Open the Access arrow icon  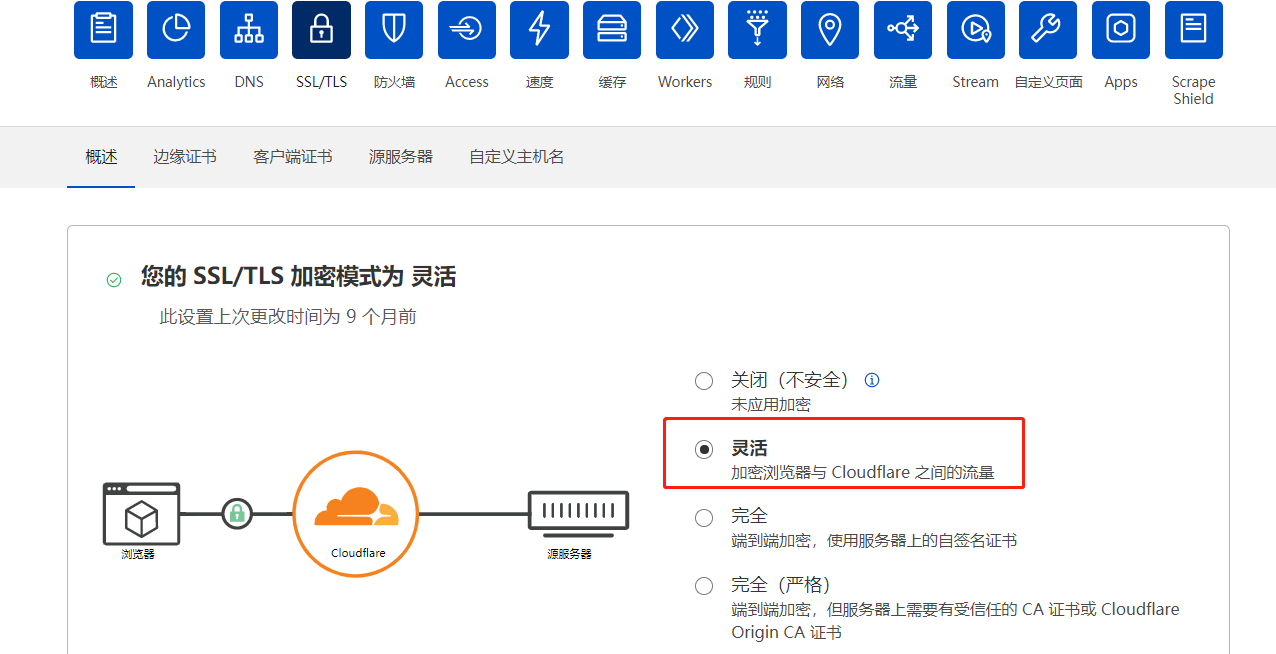point(467,30)
